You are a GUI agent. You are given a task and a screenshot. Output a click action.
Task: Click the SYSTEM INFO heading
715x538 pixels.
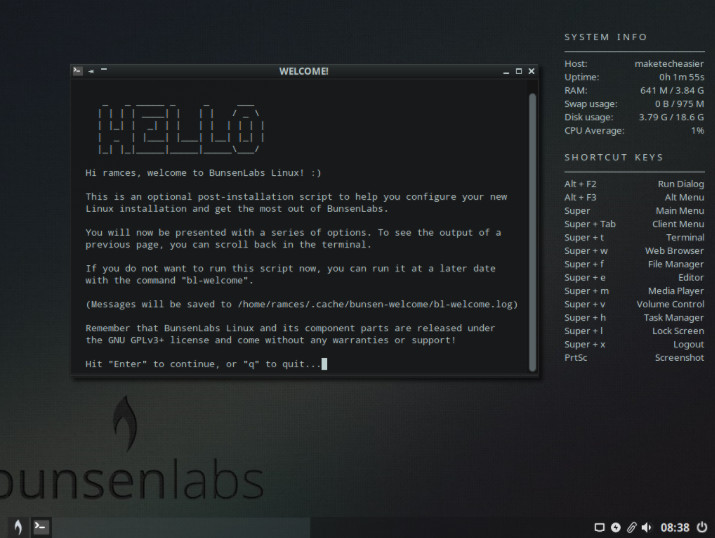click(606, 37)
